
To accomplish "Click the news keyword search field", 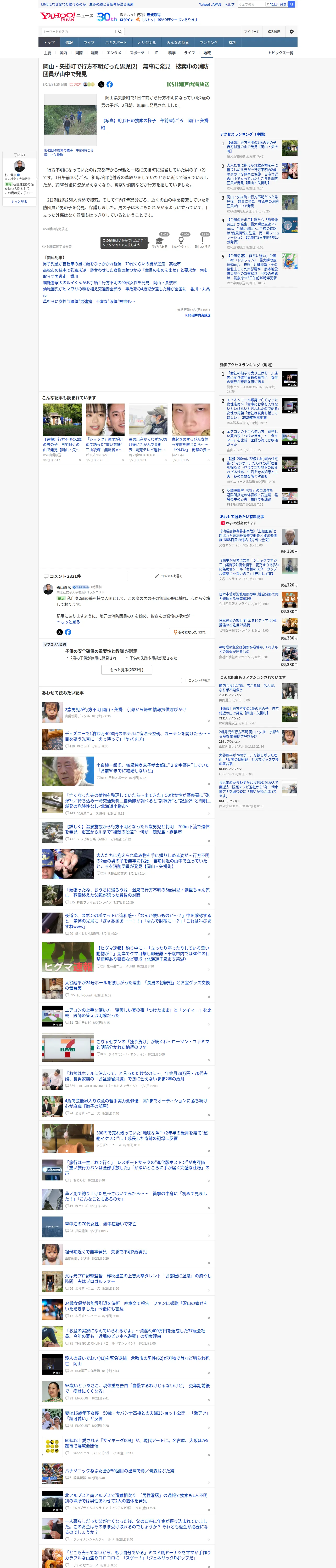I will click(x=79, y=32).
